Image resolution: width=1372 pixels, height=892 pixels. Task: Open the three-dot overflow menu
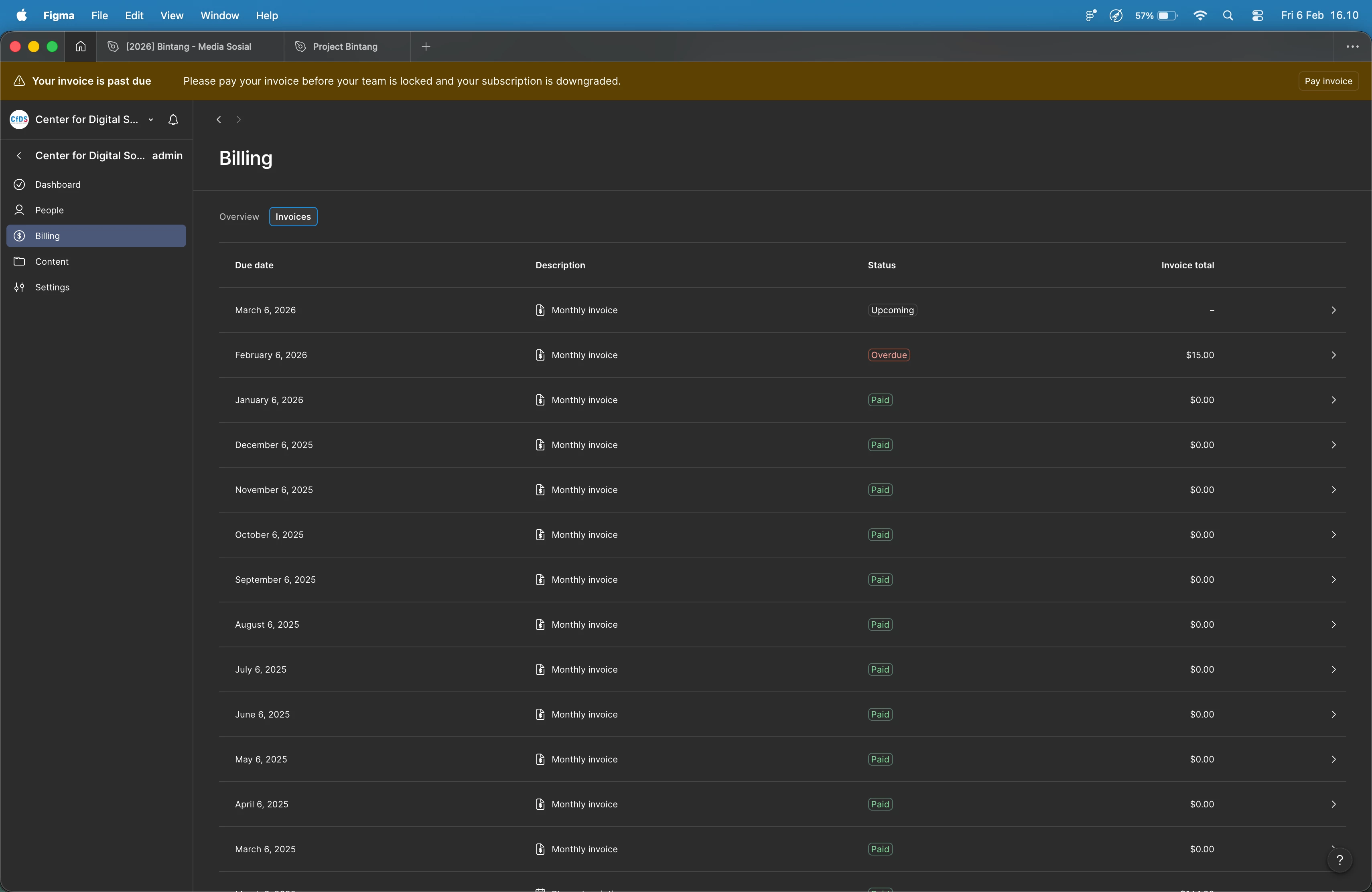point(1352,47)
